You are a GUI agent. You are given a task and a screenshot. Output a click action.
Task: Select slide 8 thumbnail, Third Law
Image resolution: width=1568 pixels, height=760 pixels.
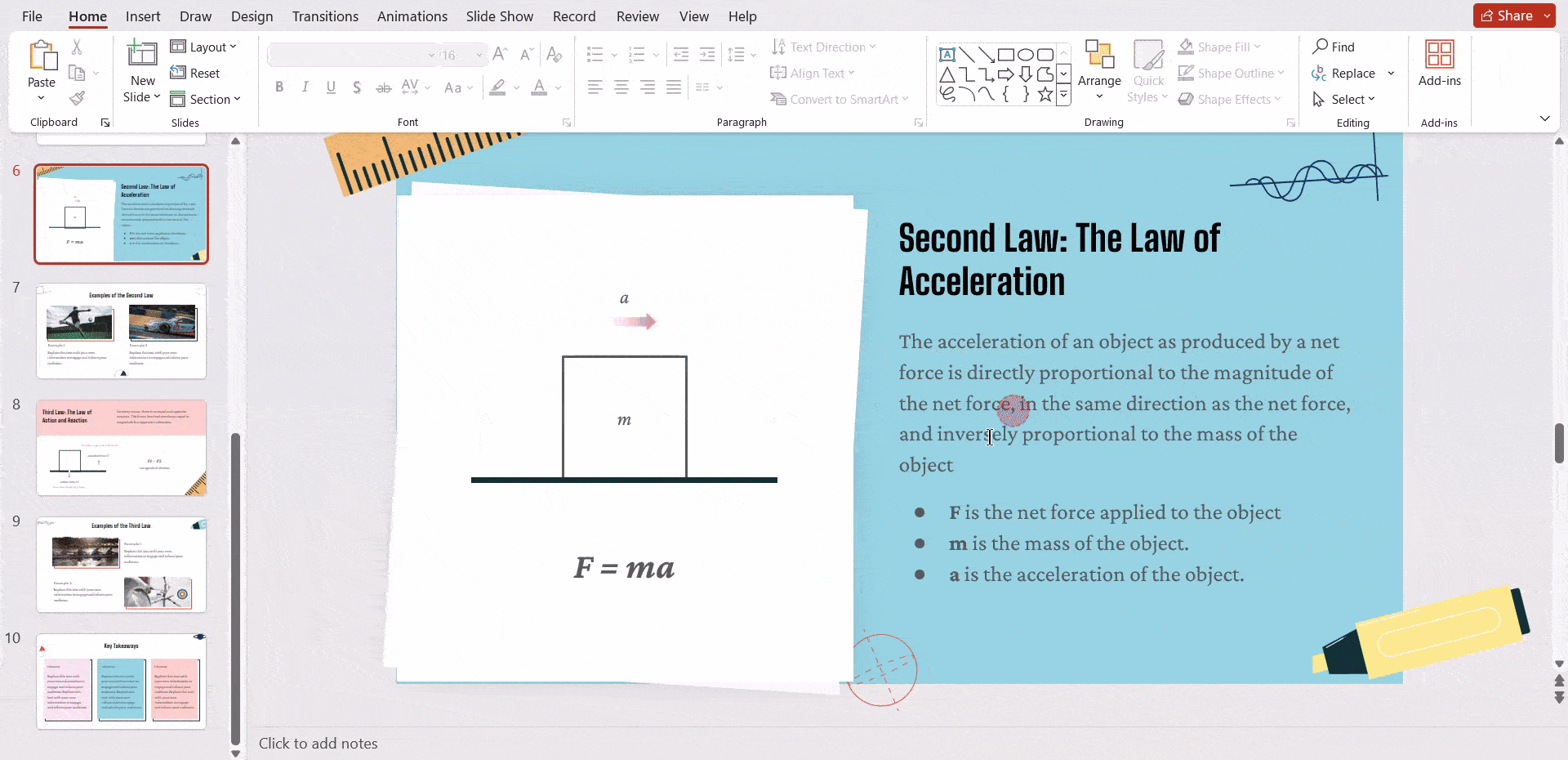pyautogui.click(x=121, y=447)
